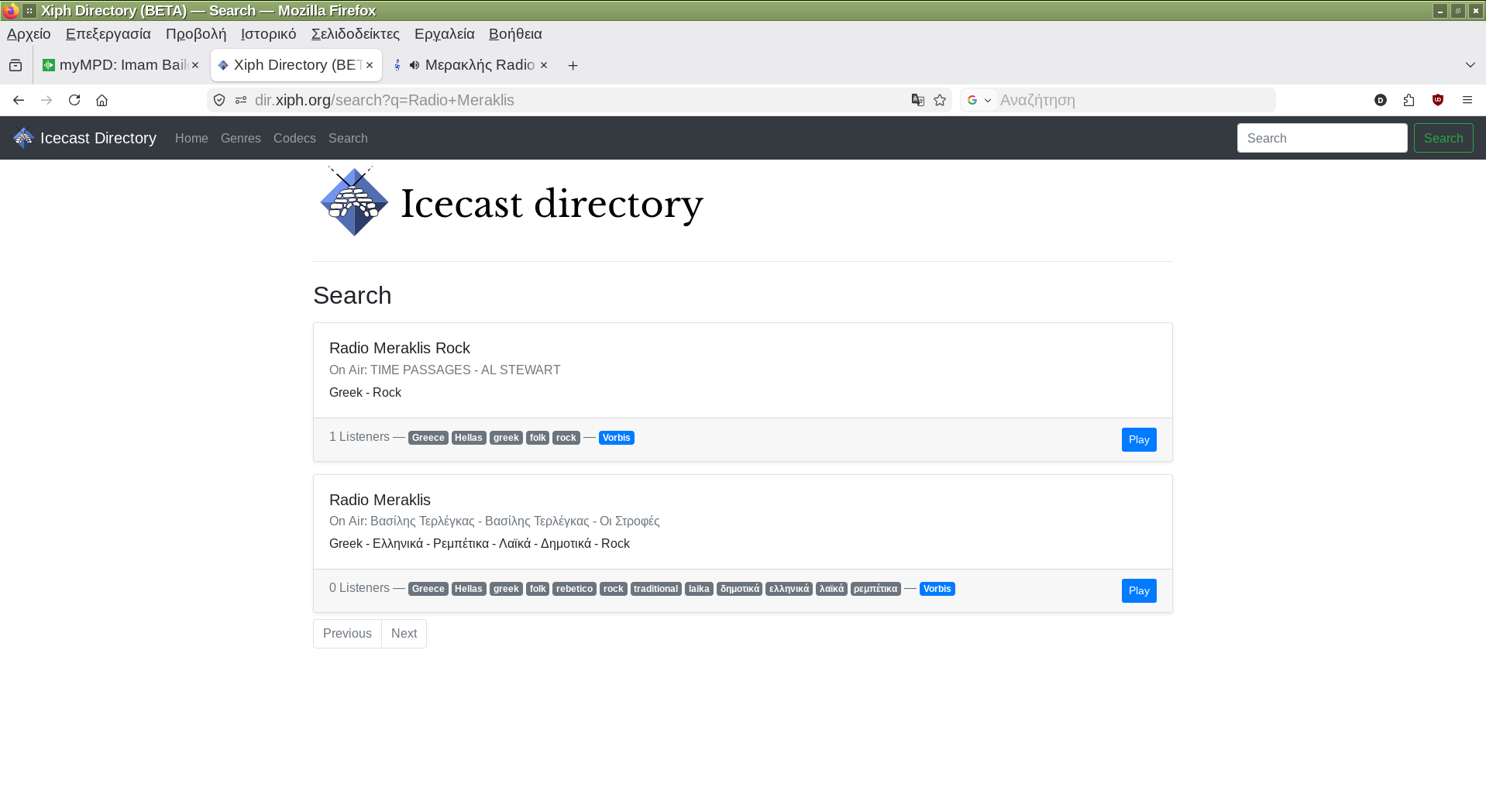Screen dimensions: 1486x812
Task: Click the green Search button
Action: point(1443,138)
